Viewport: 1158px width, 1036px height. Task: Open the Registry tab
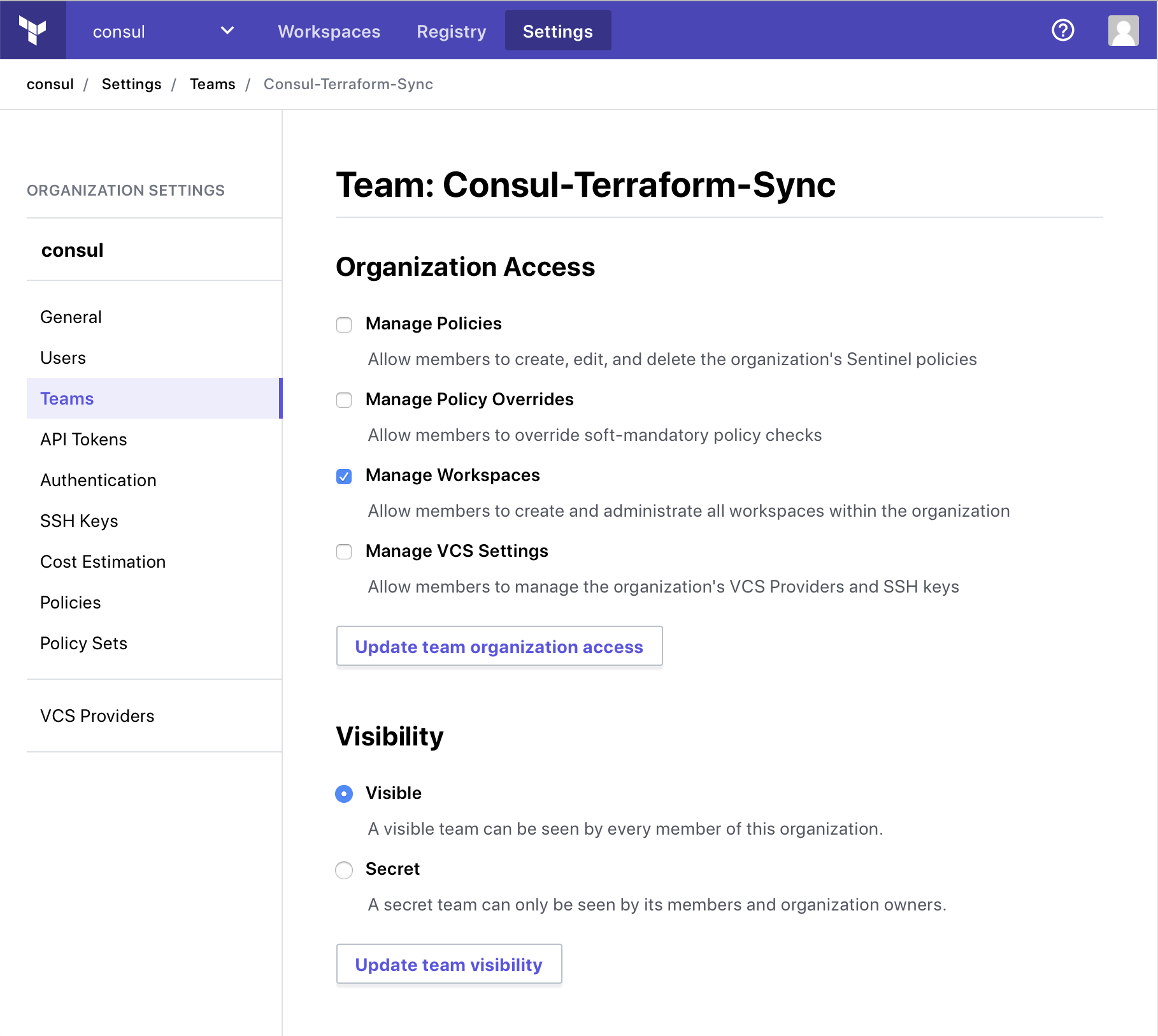pos(451,31)
